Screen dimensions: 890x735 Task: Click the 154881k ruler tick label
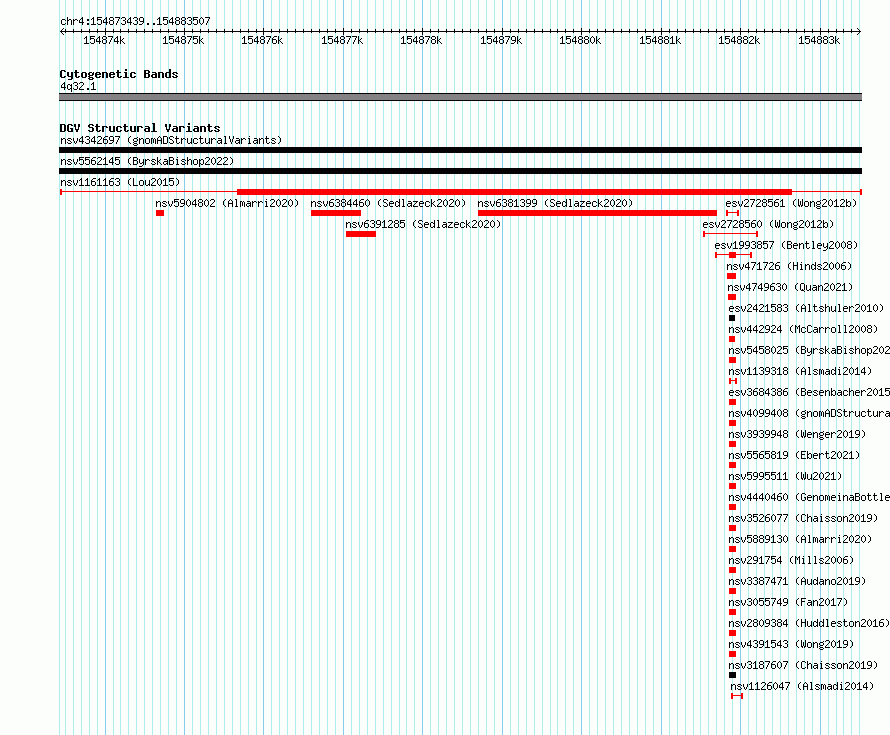pos(660,40)
